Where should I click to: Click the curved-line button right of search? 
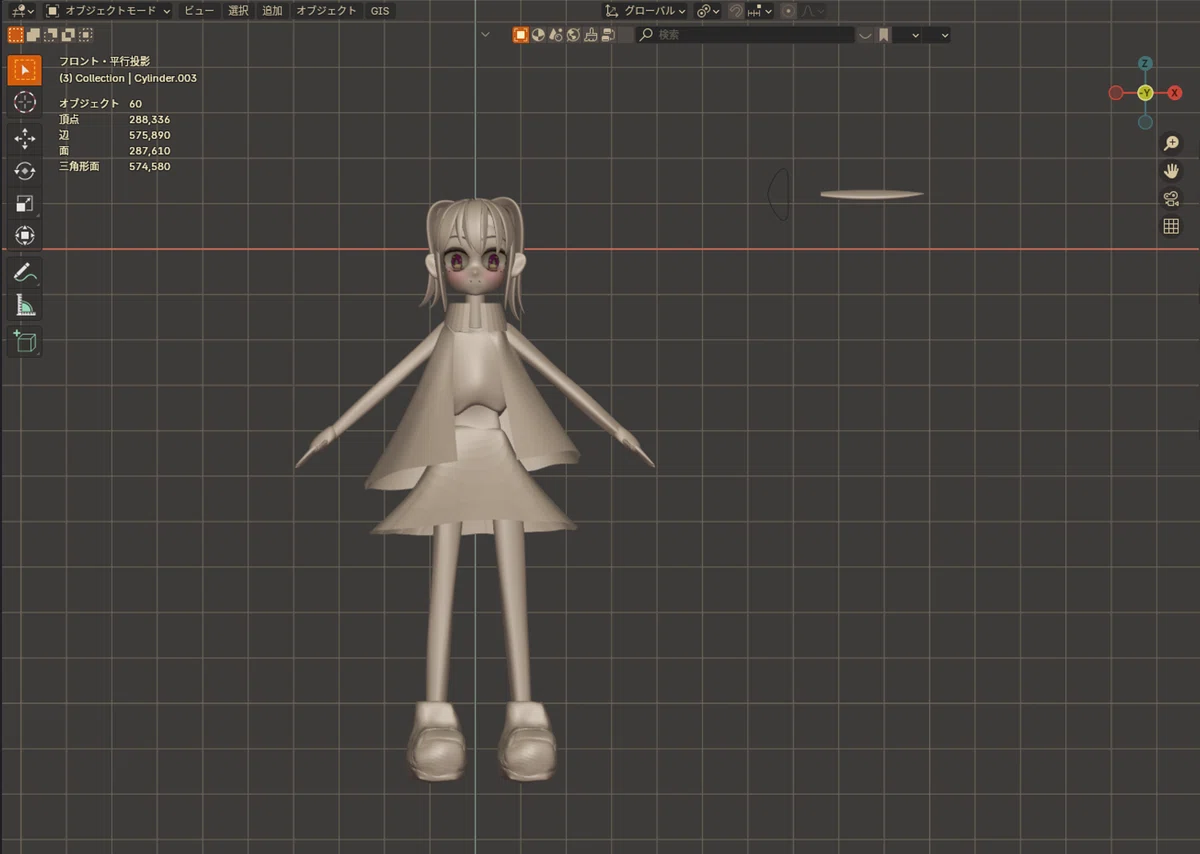[x=865, y=34]
